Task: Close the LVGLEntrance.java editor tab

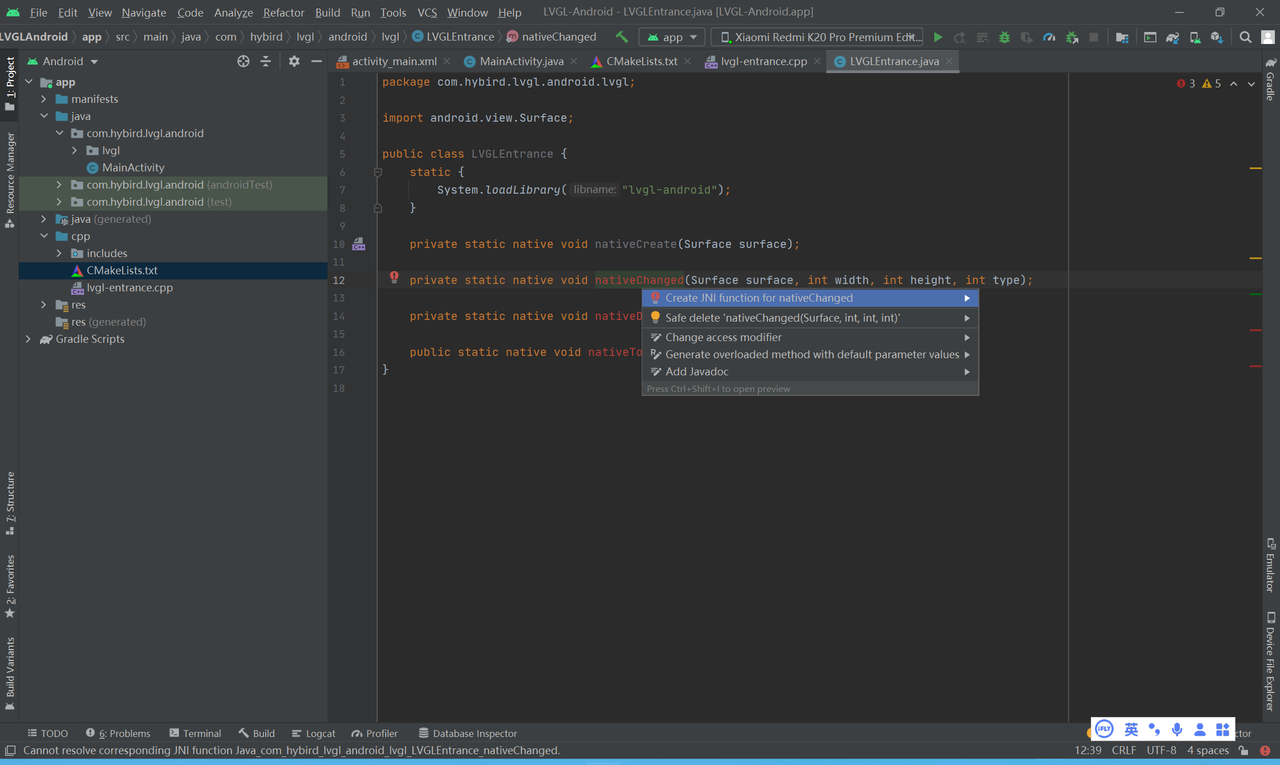Action: 950,61
